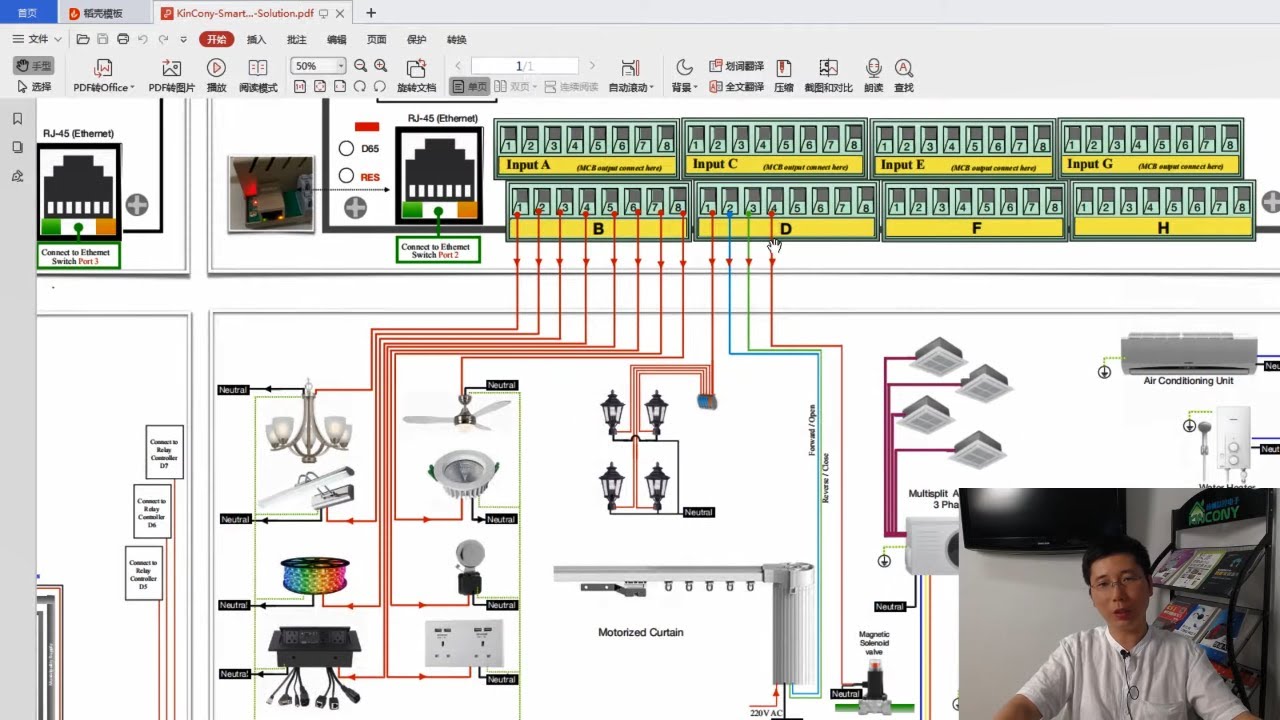Open the 插入 menu tab
The image size is (1280, 720).
[x=256, y=40]
